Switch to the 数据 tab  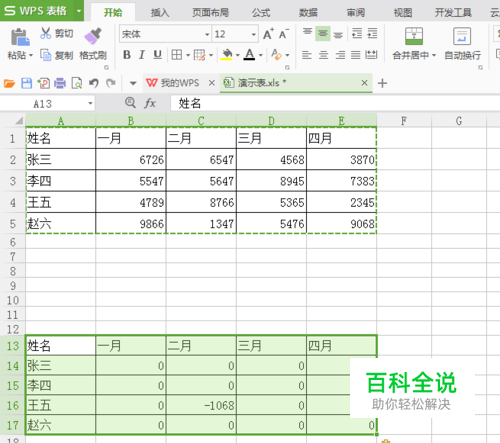click(x=308, y=13)
